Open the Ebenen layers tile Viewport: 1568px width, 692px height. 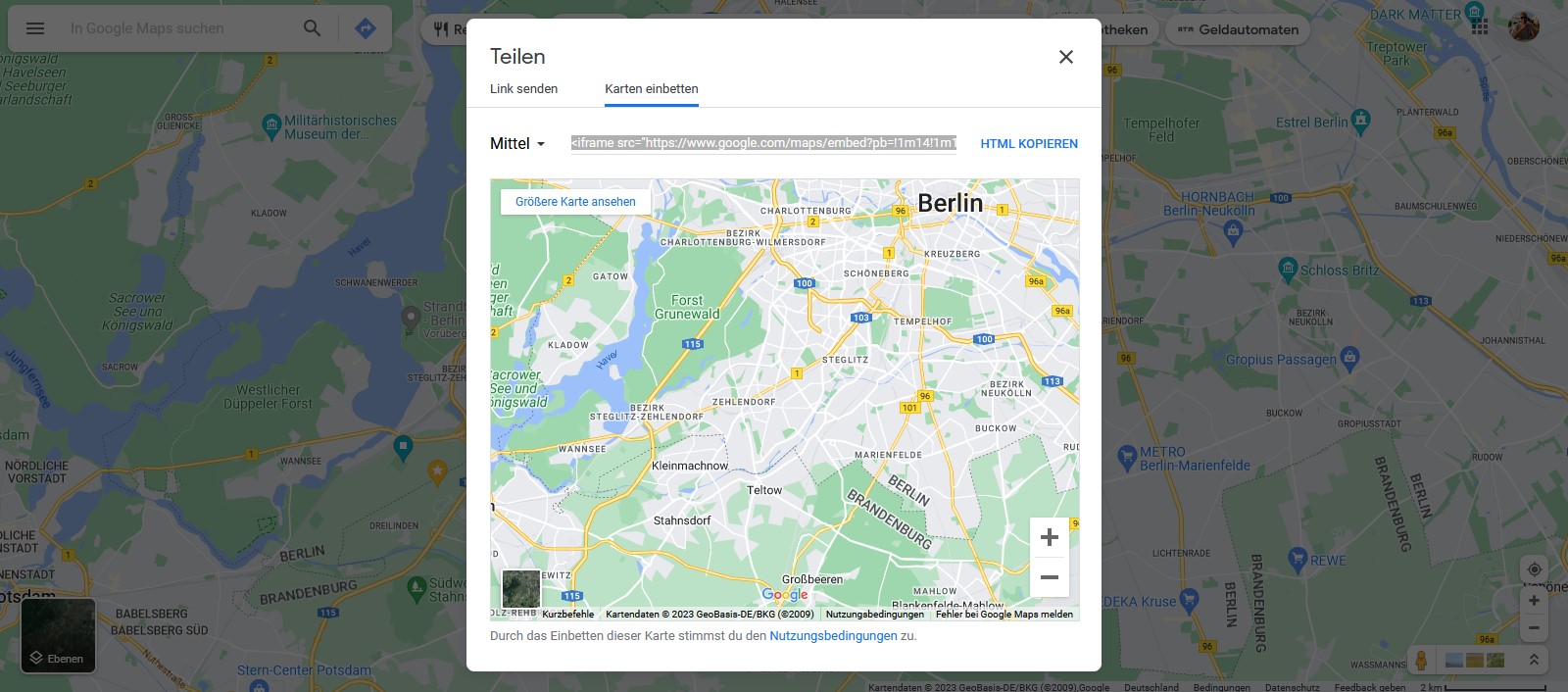coord(58,635)
